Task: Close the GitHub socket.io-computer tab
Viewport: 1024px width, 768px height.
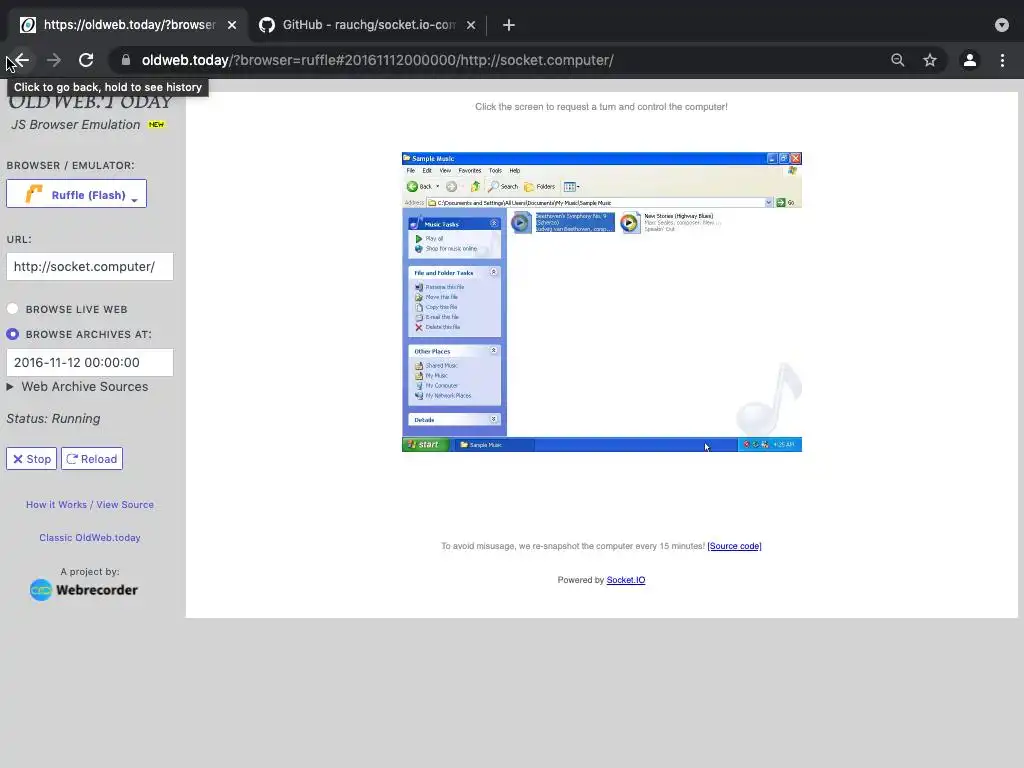Action: point(471,25)
